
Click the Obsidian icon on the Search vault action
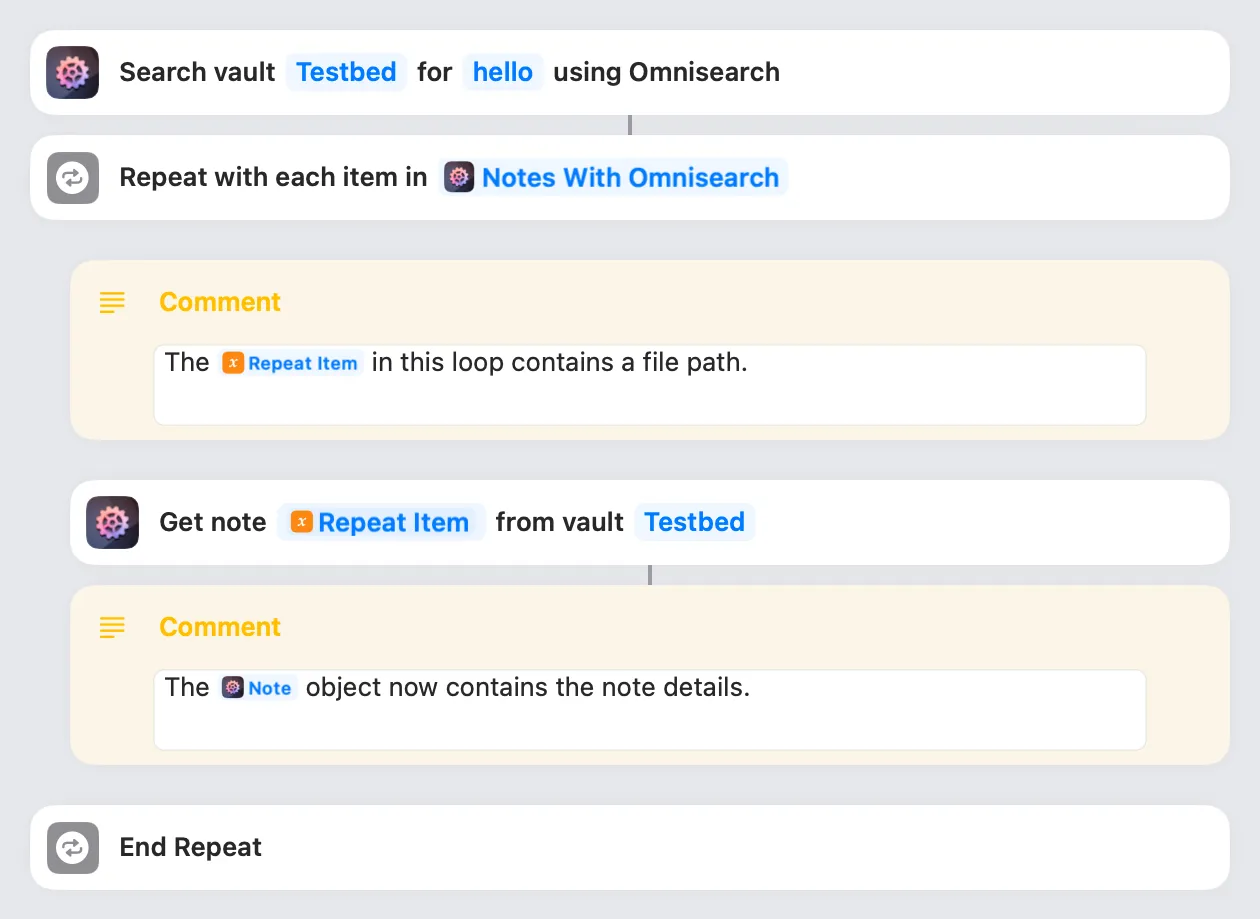click(x=71, y=72)
